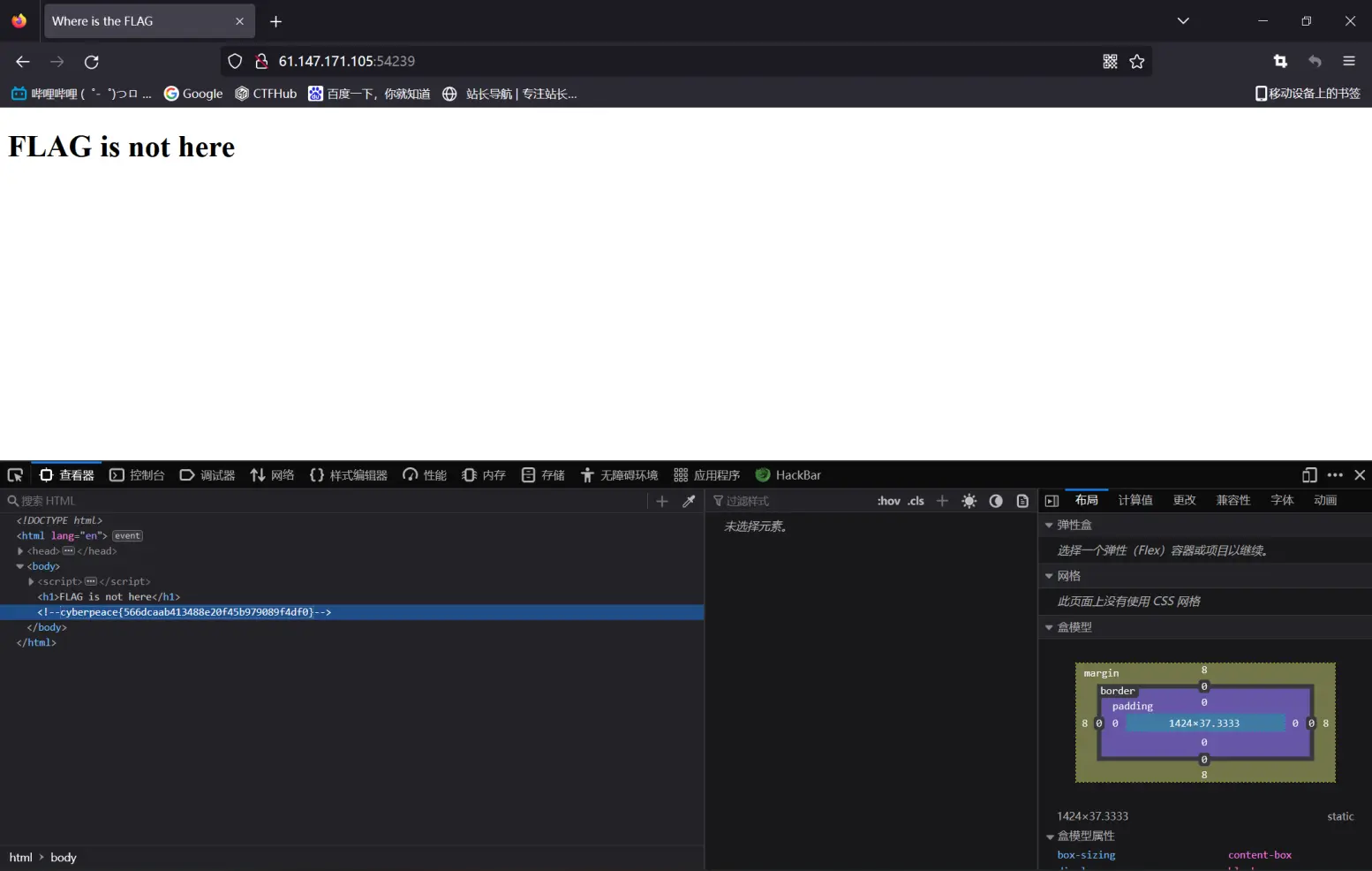Click the plus icon to create new node
Screen dimensions: 1372x871
coord(662,501)
